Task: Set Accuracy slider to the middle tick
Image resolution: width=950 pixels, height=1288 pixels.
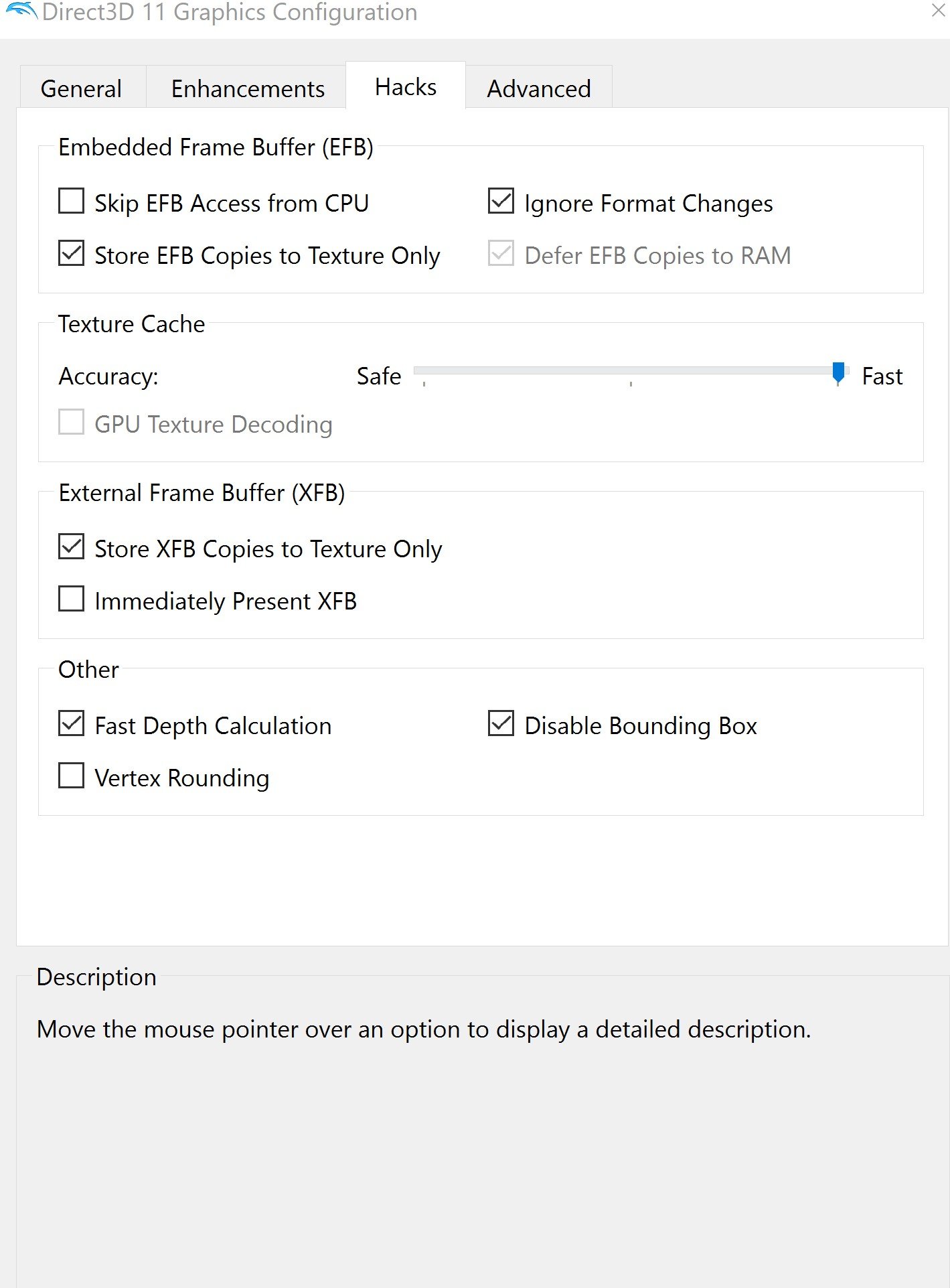Action: pyautogui.click(x=631, y=371)
